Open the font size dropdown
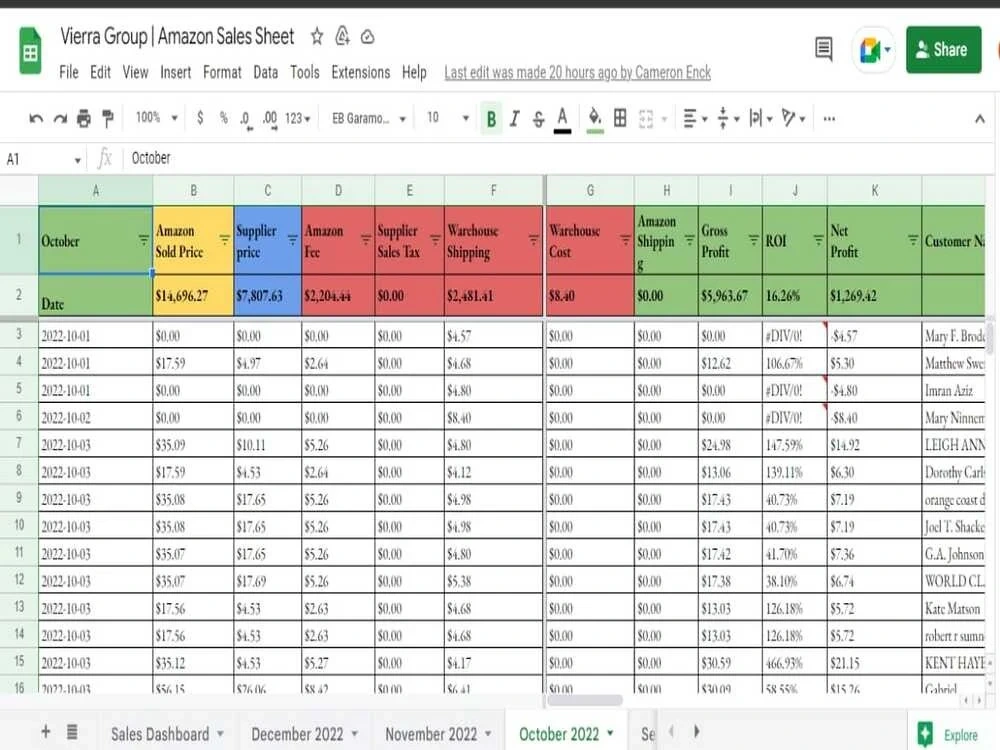The height and width of the screenshot is (750, 1000). (448, 118)
